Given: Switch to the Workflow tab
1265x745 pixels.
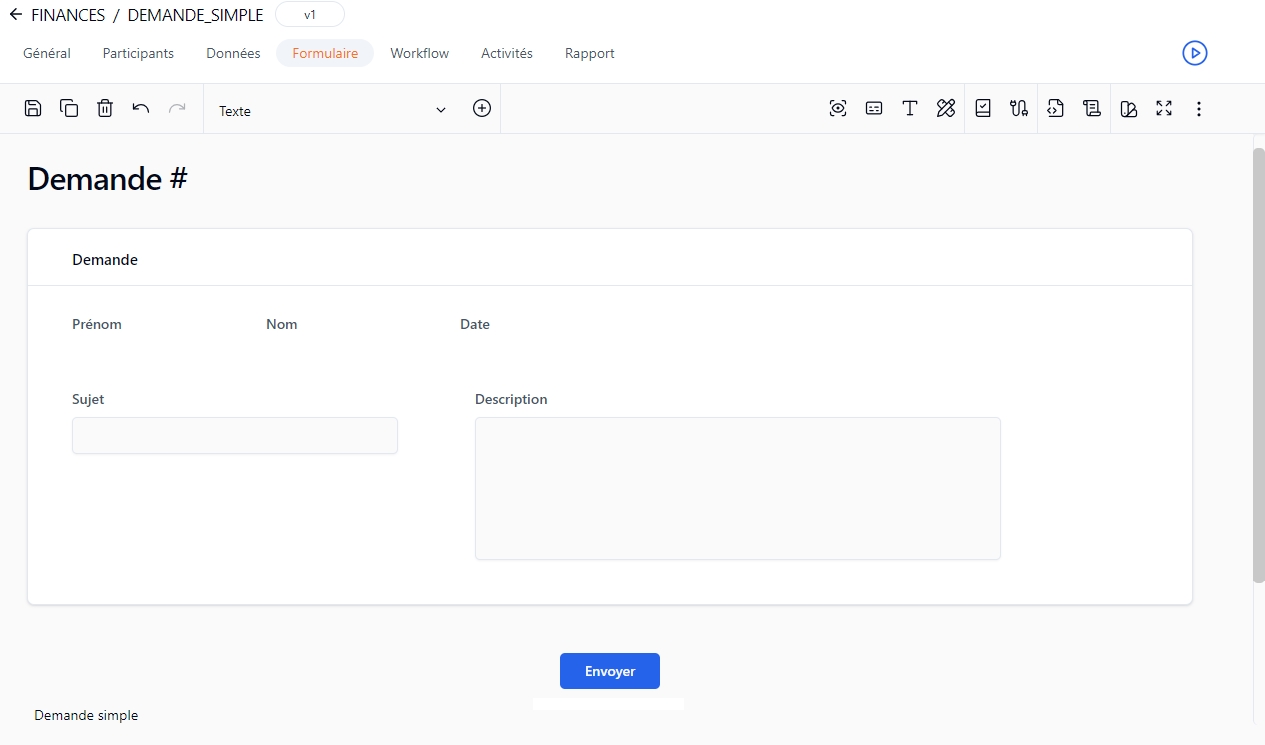Looking at the screenshot, I should click(x=419, y=53).
